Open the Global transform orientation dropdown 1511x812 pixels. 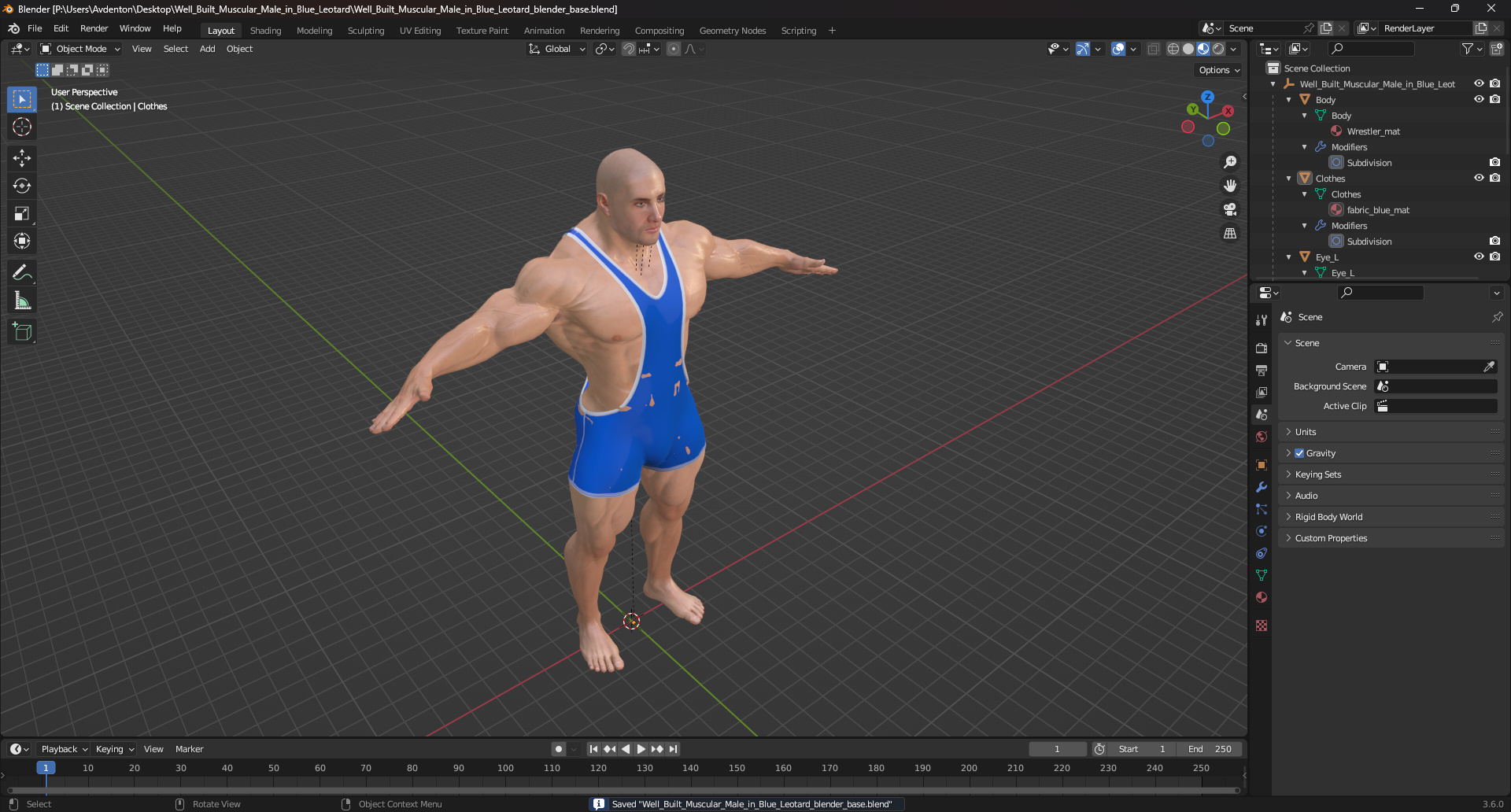pos(557,49)
